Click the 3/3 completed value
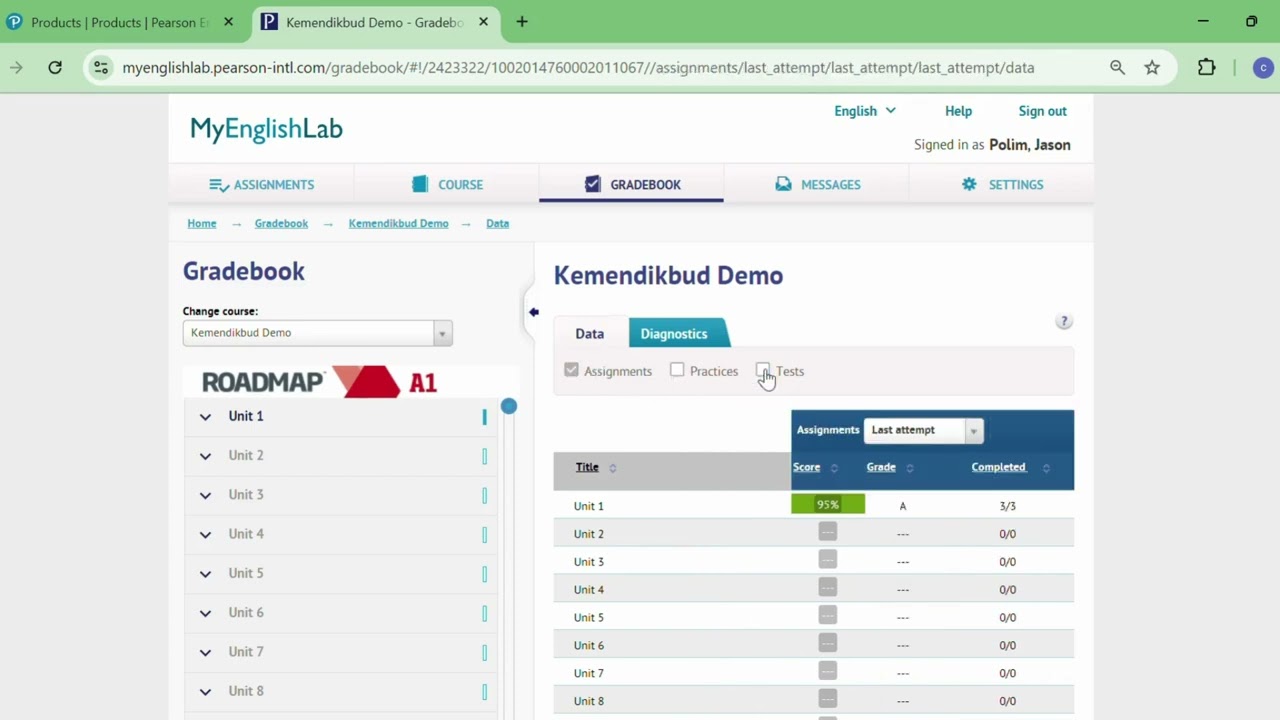The width and height of the screenshot is (1280, 720). pyautogui.click(x=1007, y=506)
